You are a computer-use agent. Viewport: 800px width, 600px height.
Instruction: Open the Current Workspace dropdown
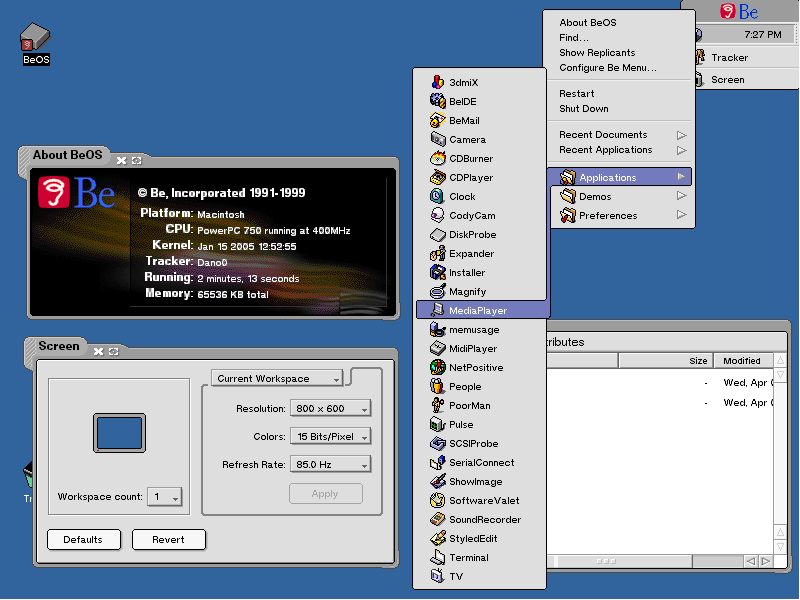pos(277,379)
